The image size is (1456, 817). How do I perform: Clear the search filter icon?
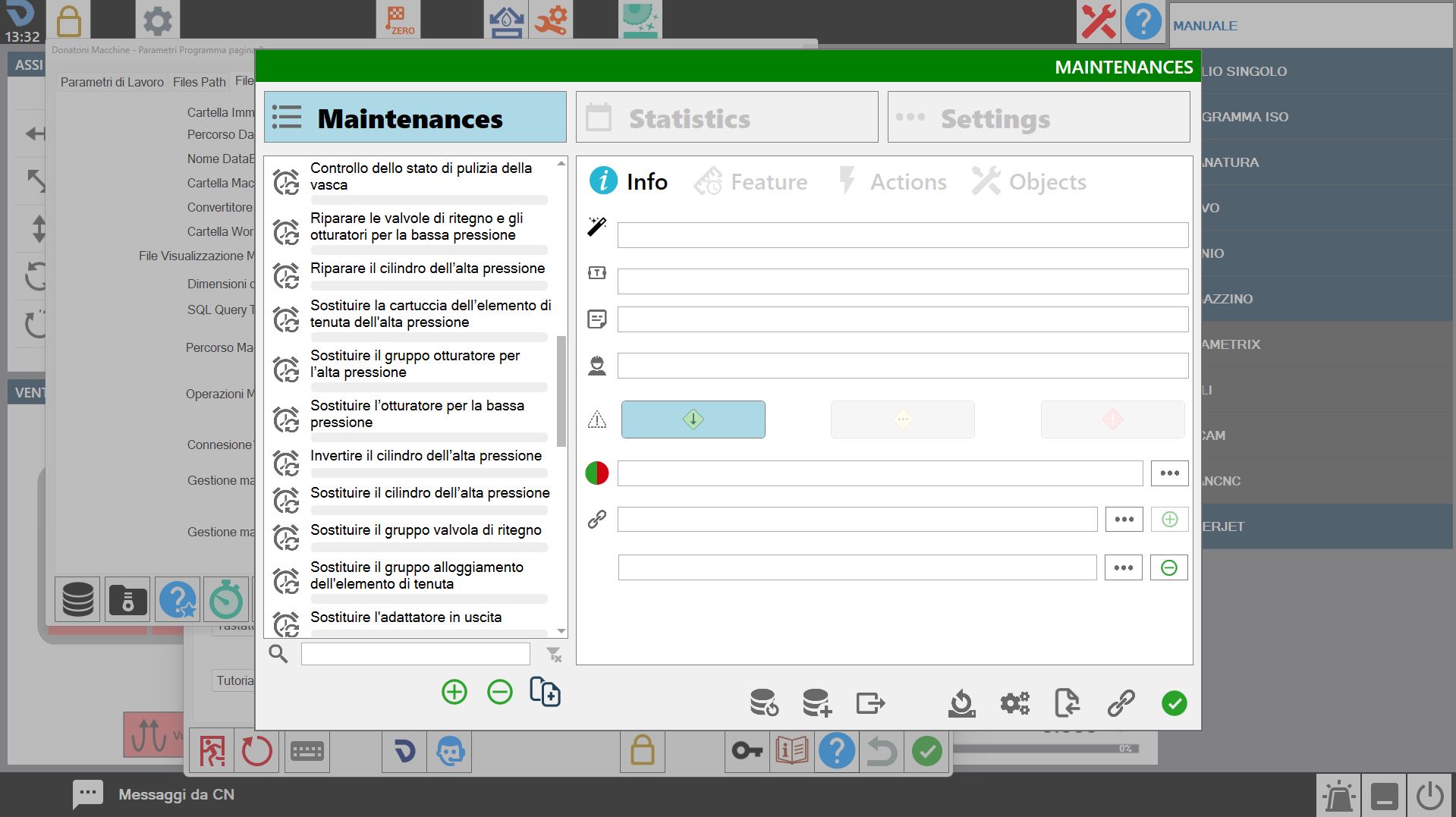[x=554, y=654]
